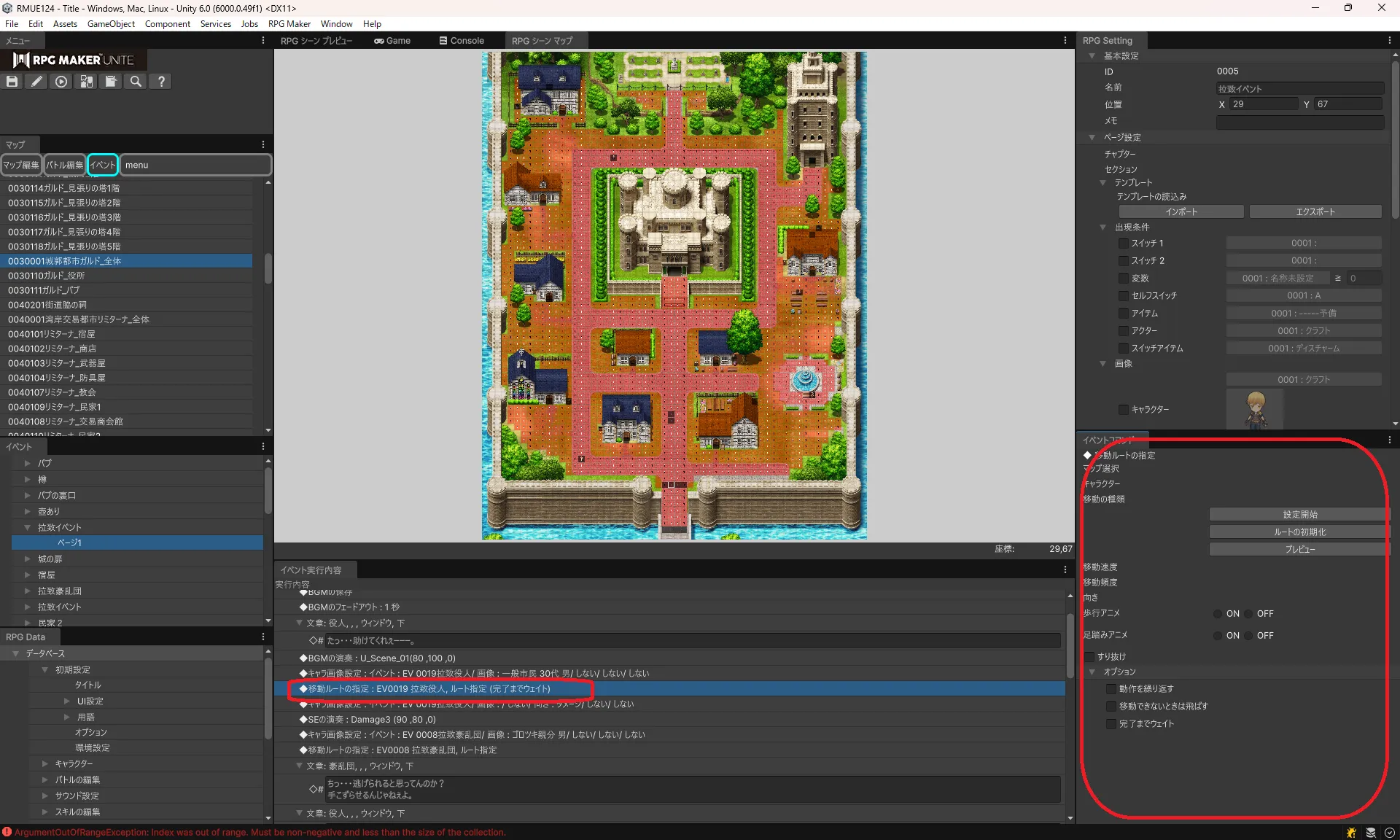1400x840 pixels.
Task: Click the notepad icon in toolbar
Action: pos(111,82)
